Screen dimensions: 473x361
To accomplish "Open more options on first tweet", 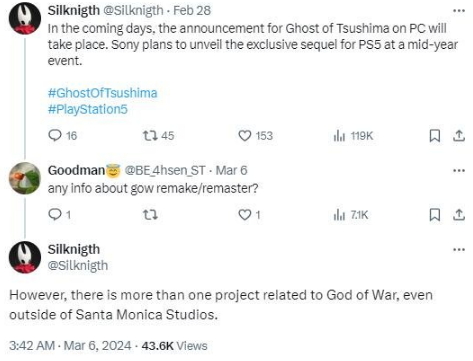I will [x=459, y=11].
